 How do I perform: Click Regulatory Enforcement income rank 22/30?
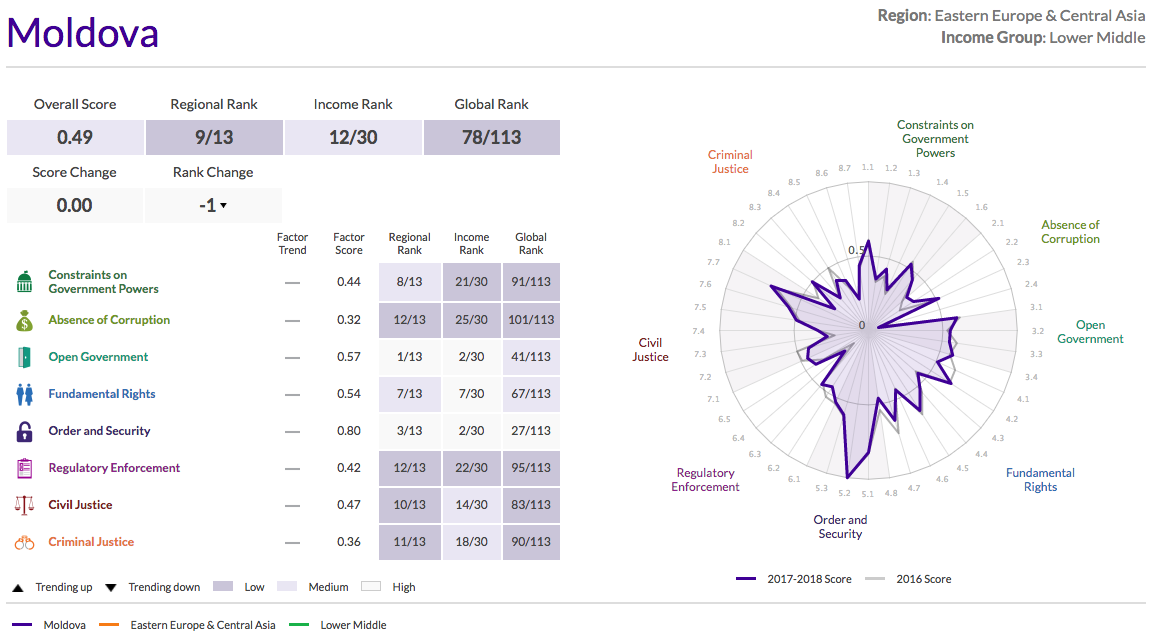tap(472, 468)
